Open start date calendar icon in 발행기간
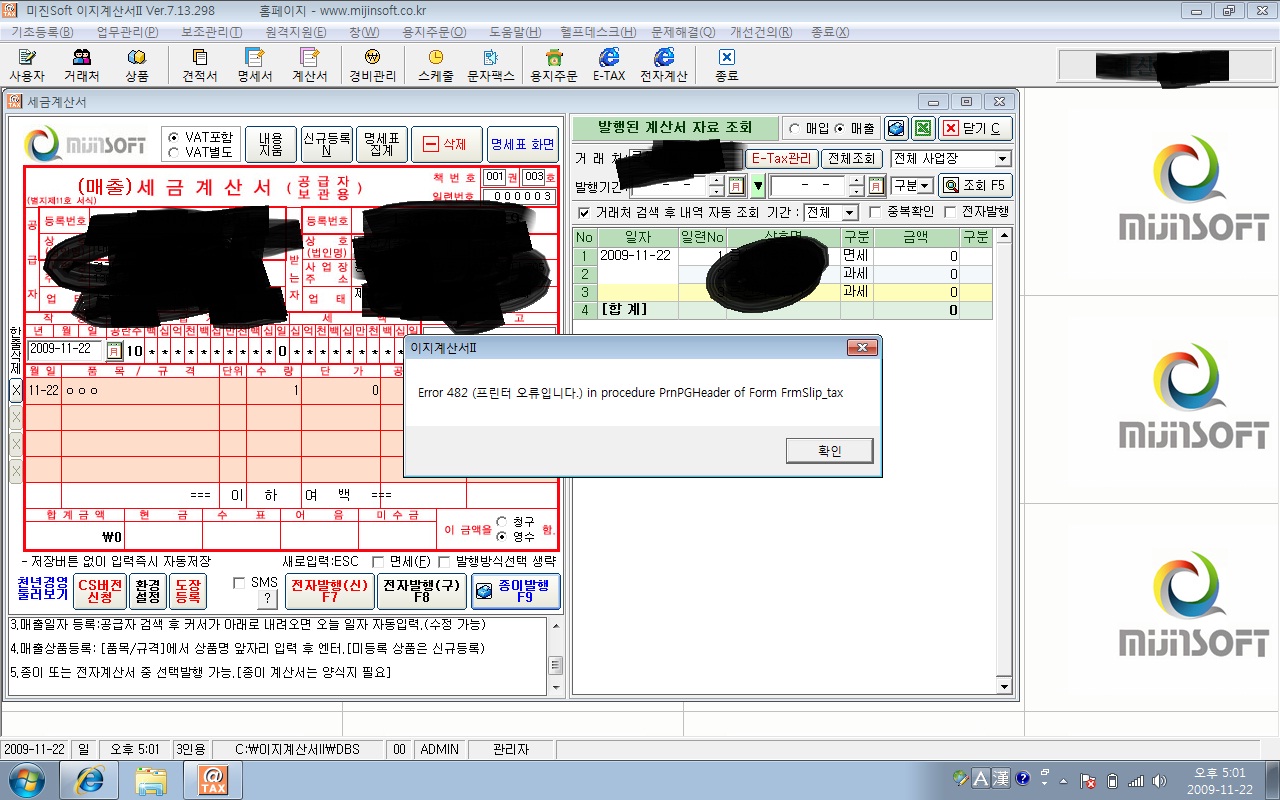Viewport: 1280px width, 800px height. pyautogui.click(x=736, y=186)
